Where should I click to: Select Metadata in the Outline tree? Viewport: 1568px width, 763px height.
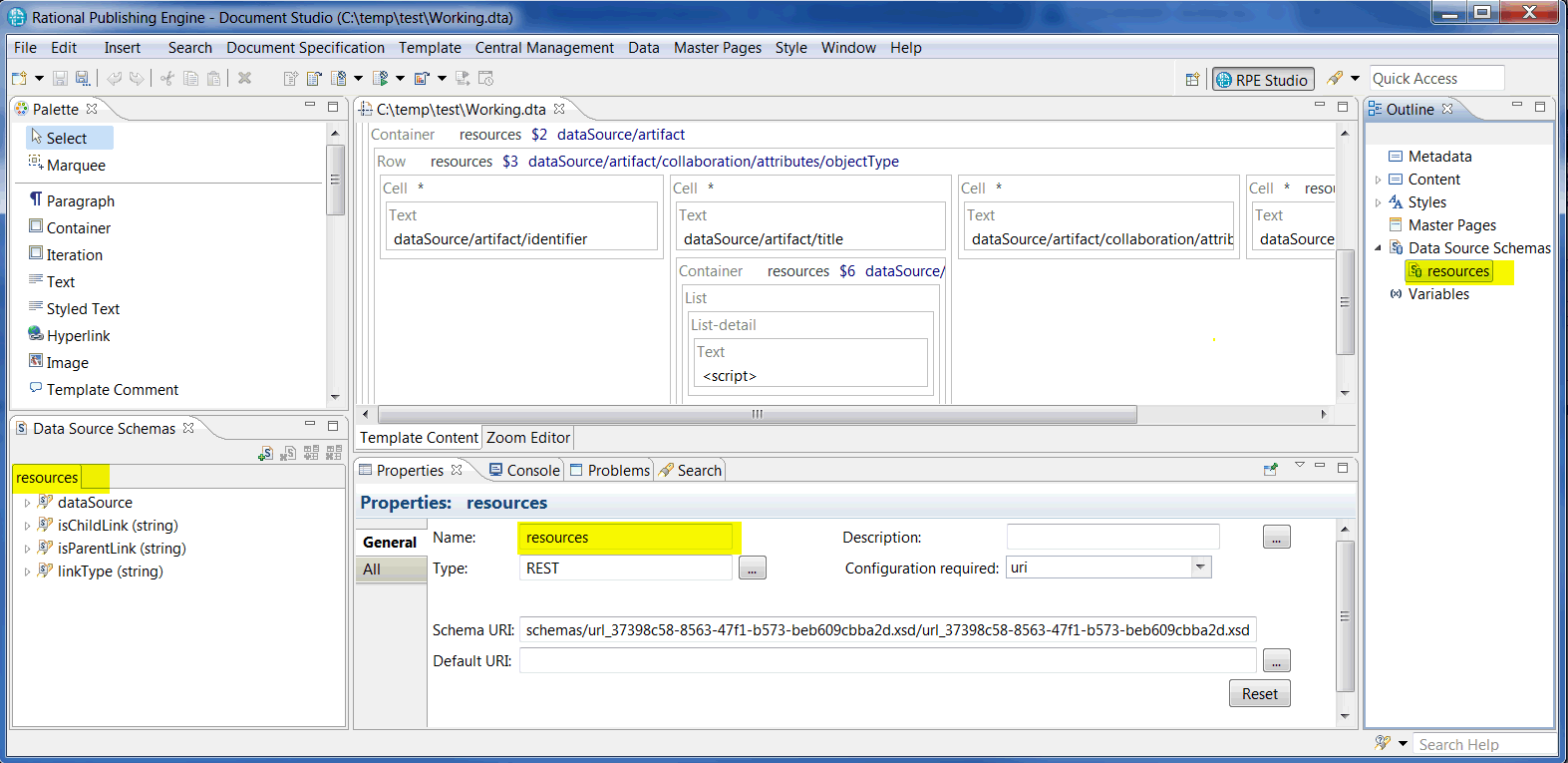click(1430, 157)
